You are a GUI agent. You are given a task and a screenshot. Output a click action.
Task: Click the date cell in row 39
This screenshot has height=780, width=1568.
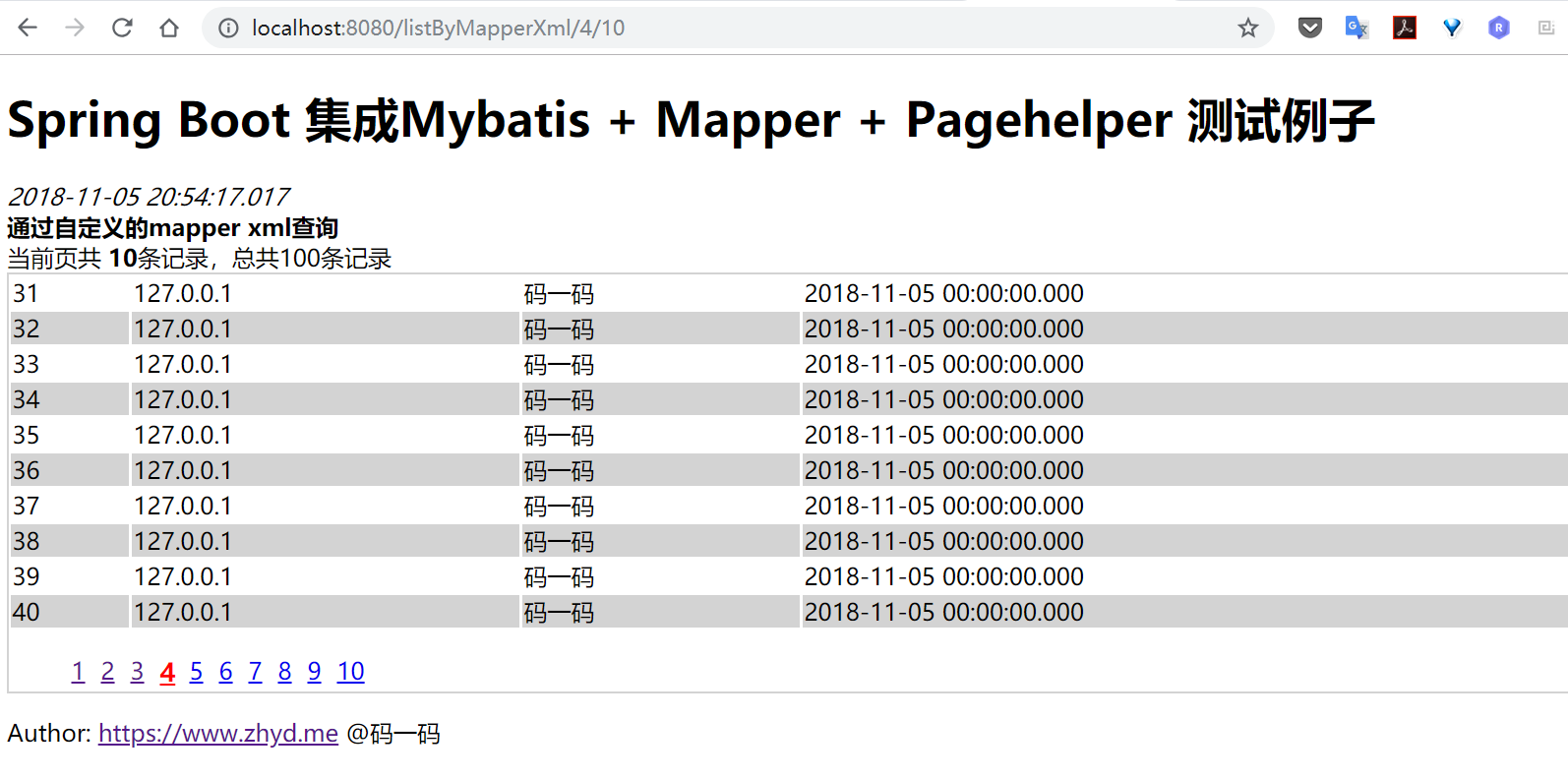tap(1184, 576)
